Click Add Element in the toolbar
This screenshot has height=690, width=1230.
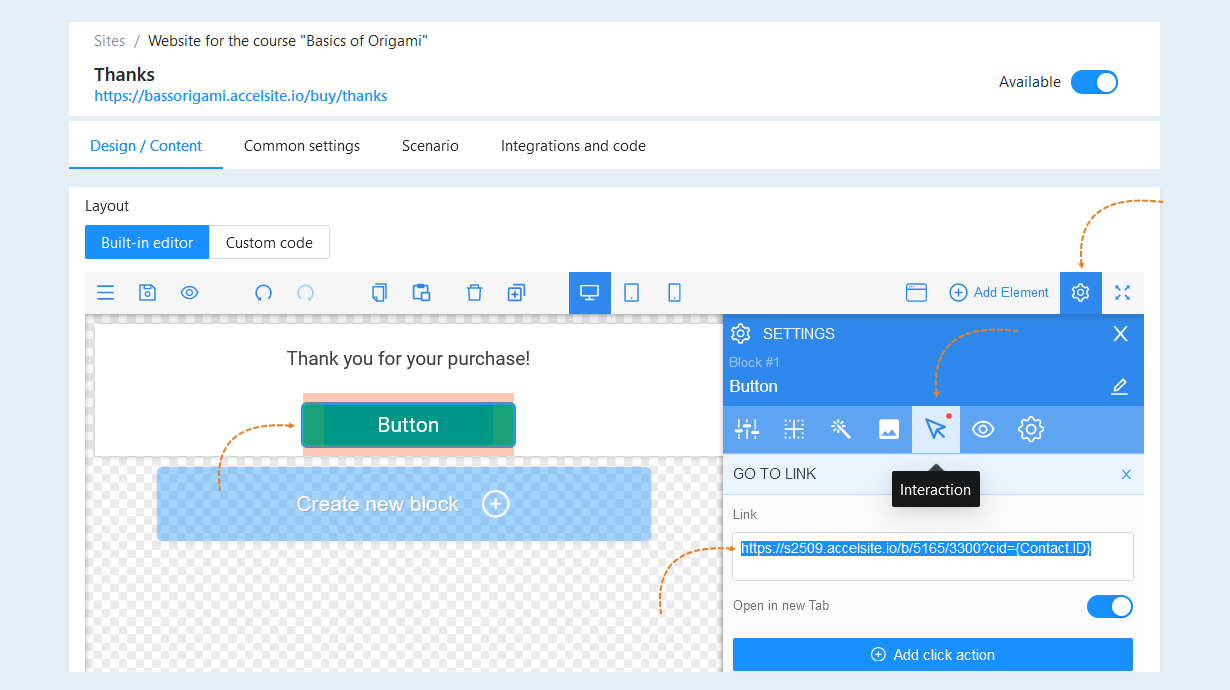(999, 293)
